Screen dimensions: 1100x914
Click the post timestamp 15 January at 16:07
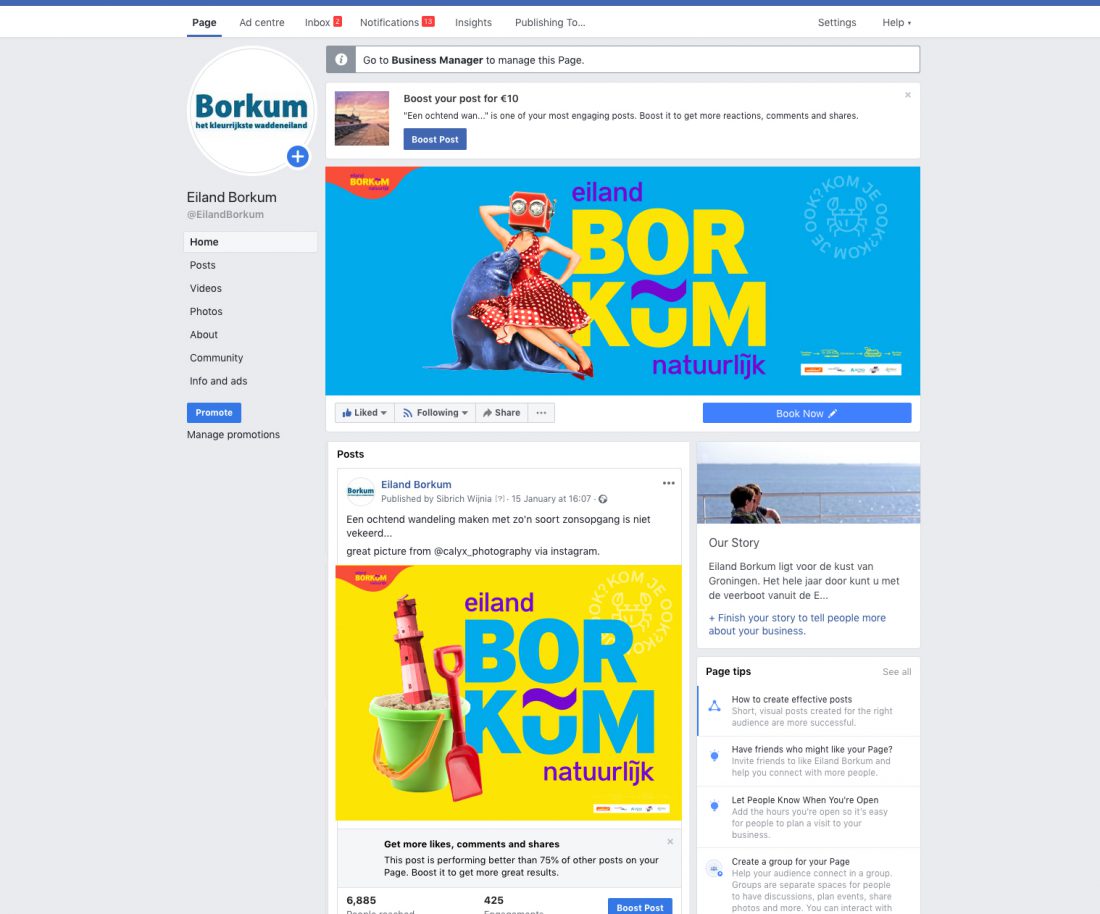coord(551,499)
